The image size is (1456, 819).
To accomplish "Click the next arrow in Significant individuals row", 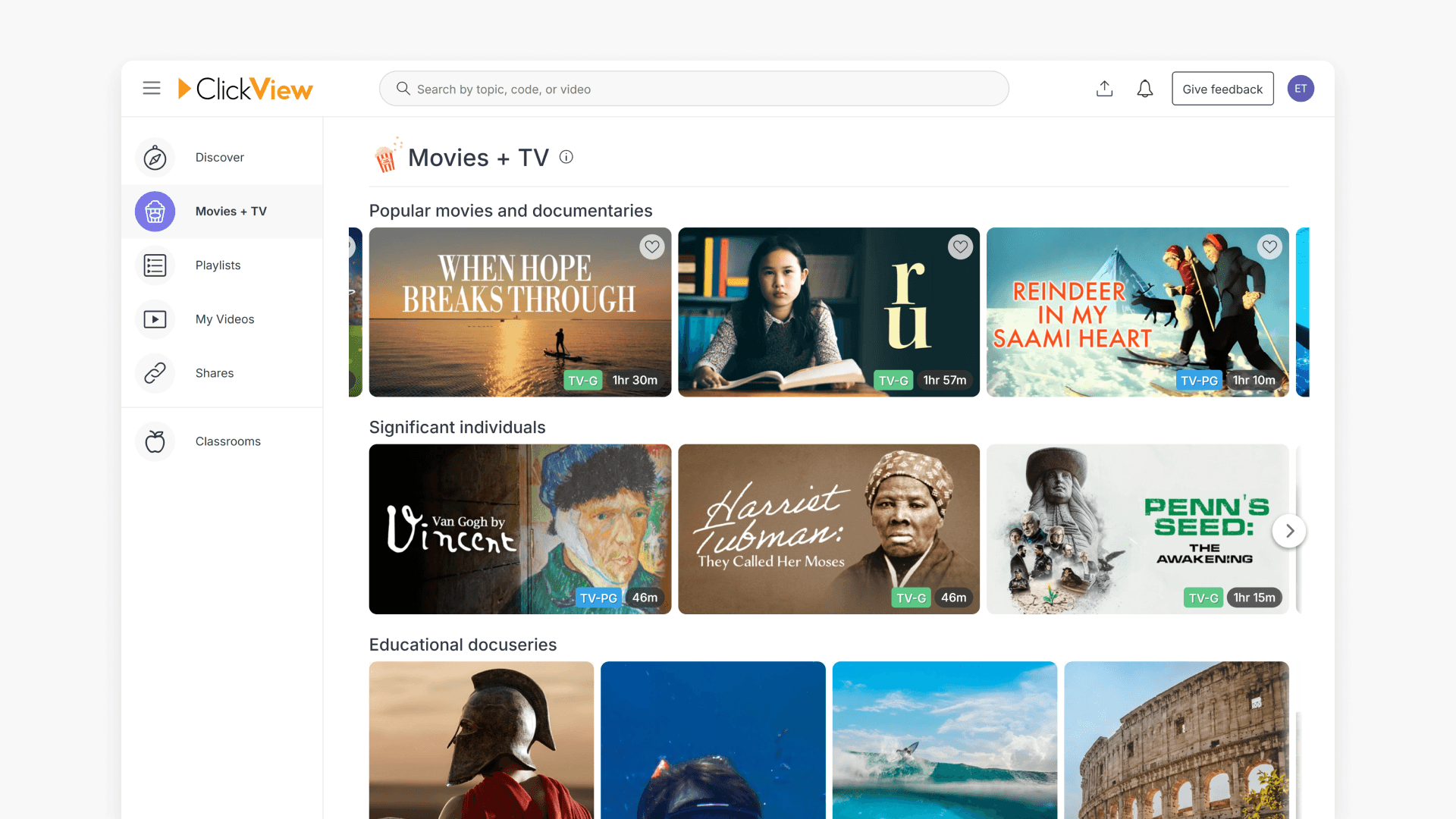I will (x=1289, y=531).
